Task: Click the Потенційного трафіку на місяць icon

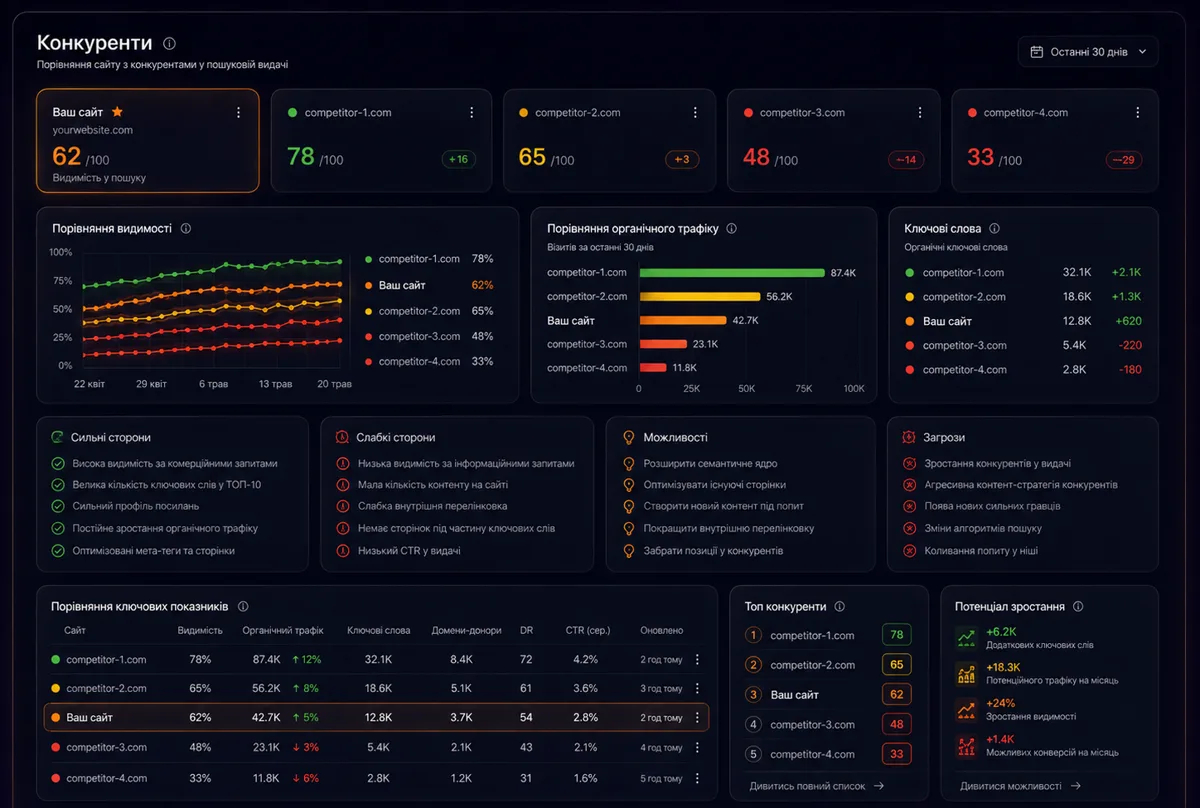Action: click(x=966, y=674)
